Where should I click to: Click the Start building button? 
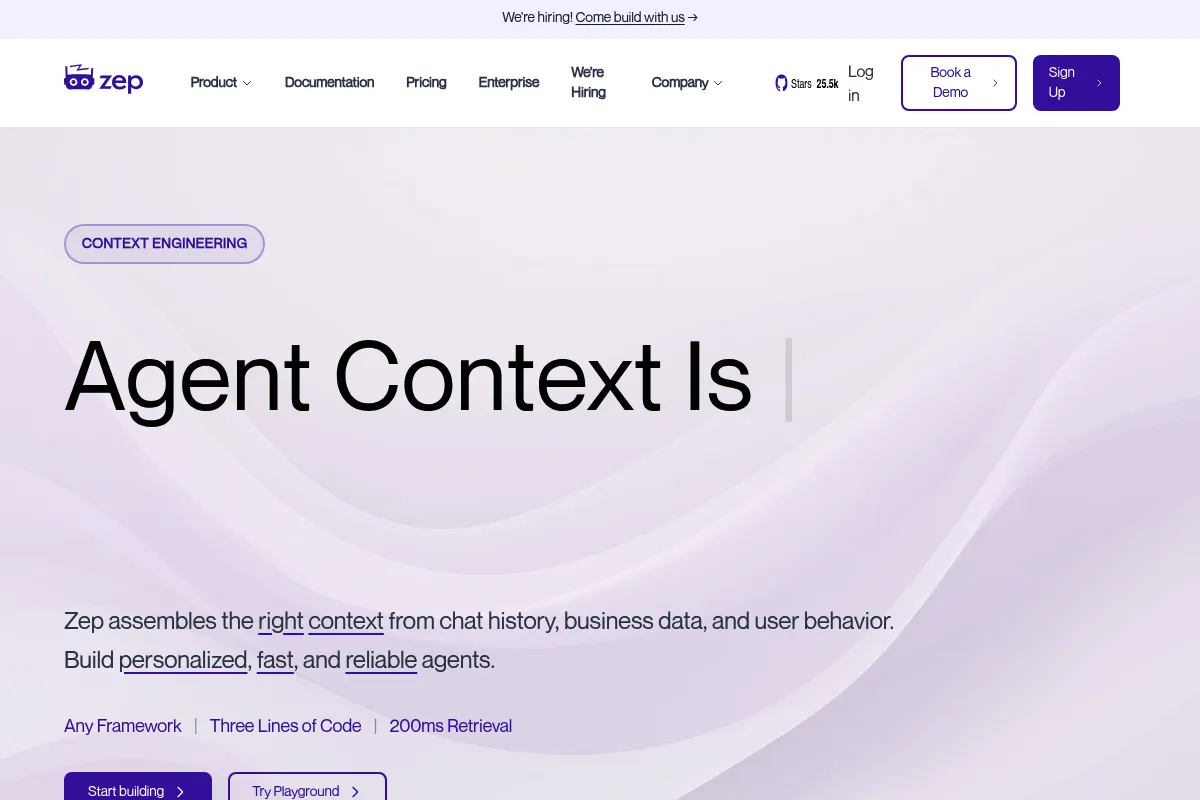[138, 786]
